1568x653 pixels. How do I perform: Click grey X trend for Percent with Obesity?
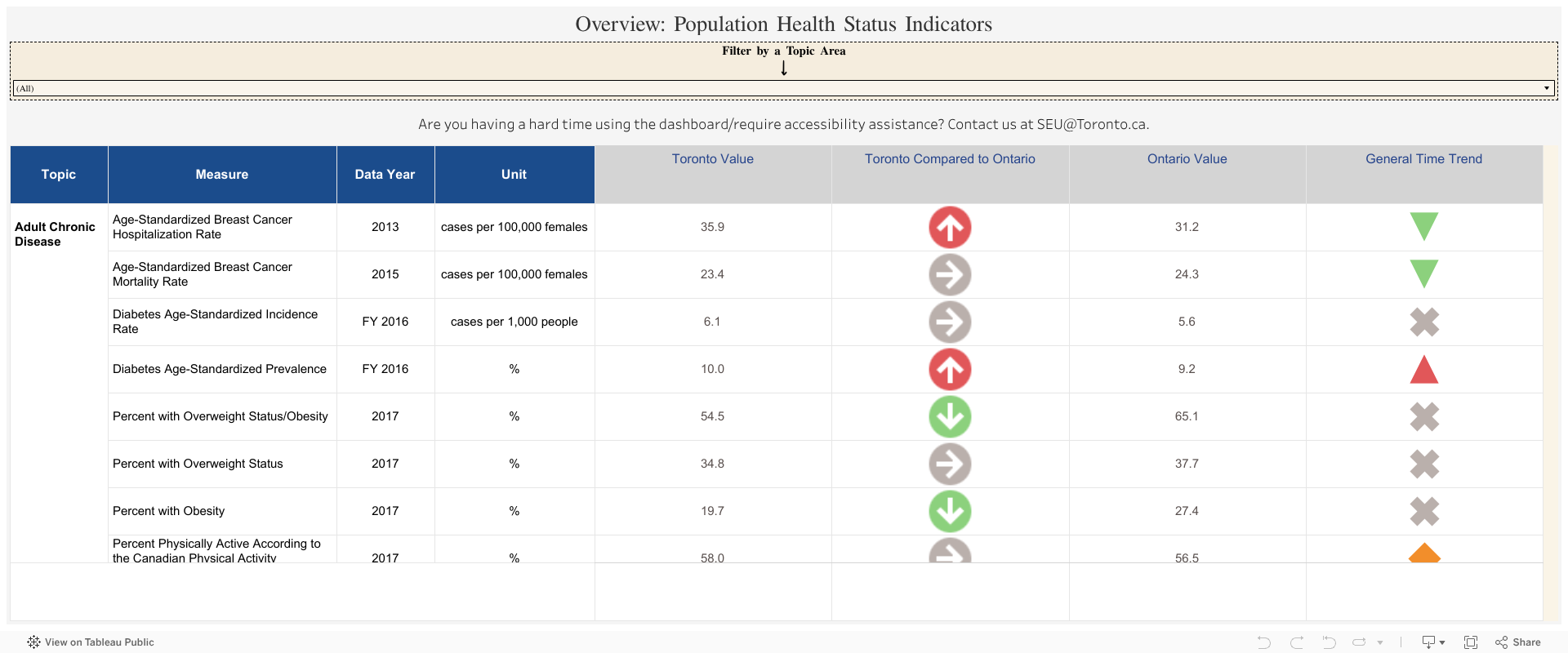(x=1423, y=511)
